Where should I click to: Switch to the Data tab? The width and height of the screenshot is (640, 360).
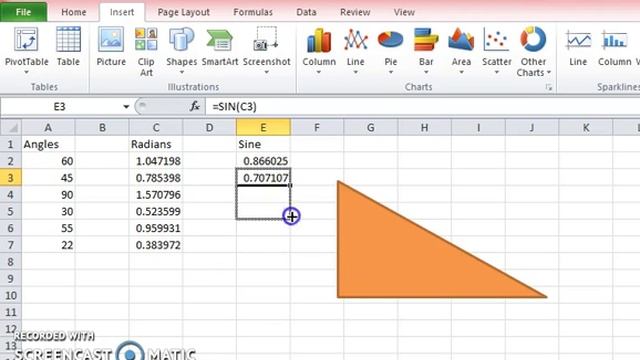point(306,12)
